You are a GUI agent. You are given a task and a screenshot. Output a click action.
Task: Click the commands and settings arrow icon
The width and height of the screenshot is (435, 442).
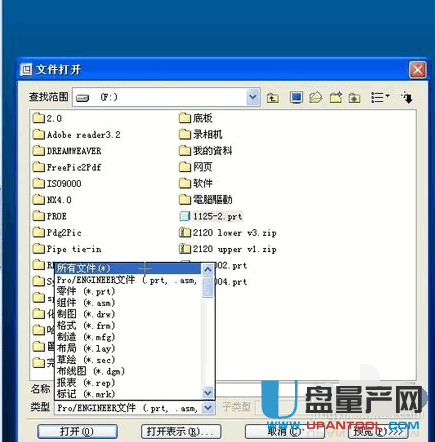click(407, 98)
